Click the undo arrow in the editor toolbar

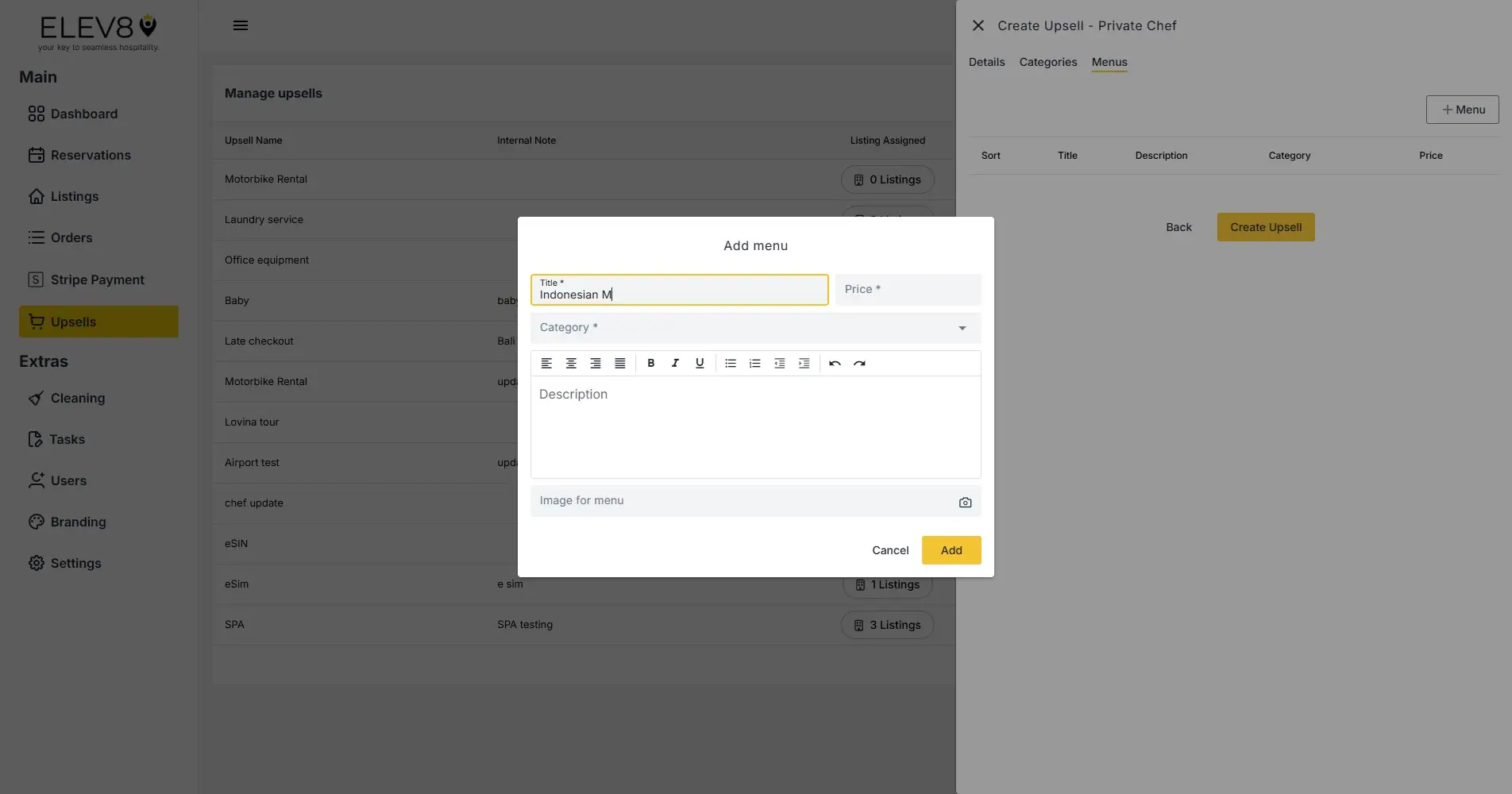(x=835, y=363)
